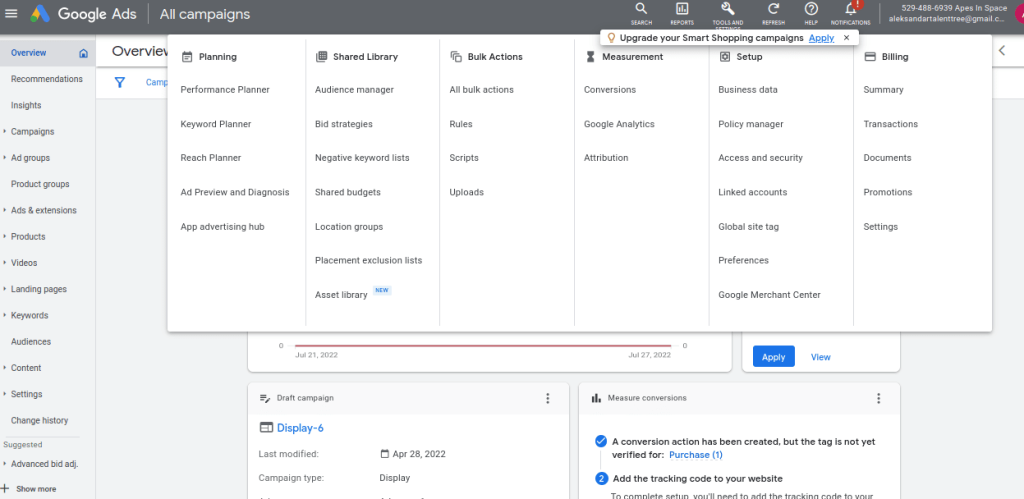Viewport: 1024px width, 499px height.
Task: Click the Refresh icon
Action: click(x=773, y=8)
